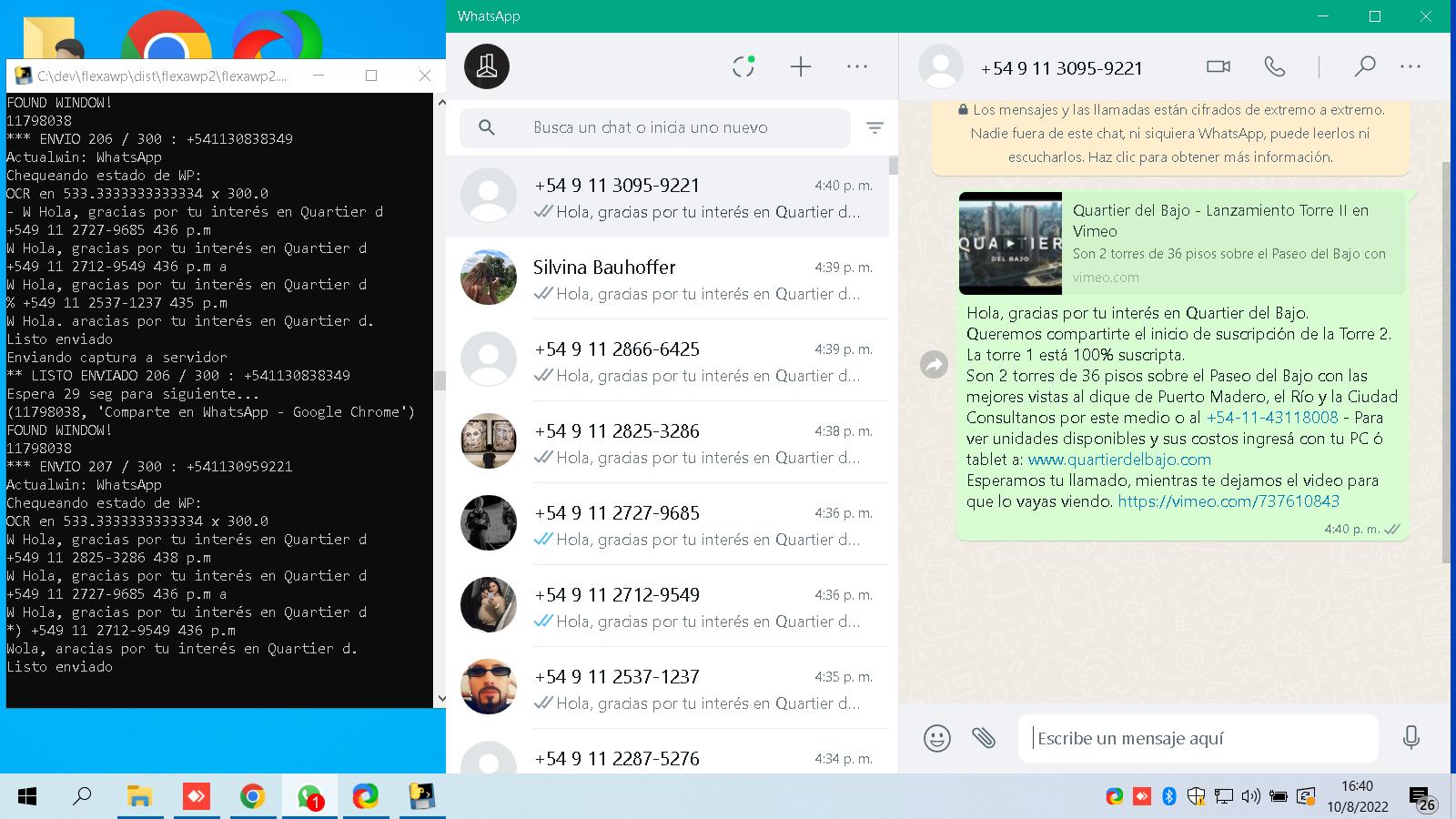
Task: Click the conversation header phone number
Action: coord(1061,68)
